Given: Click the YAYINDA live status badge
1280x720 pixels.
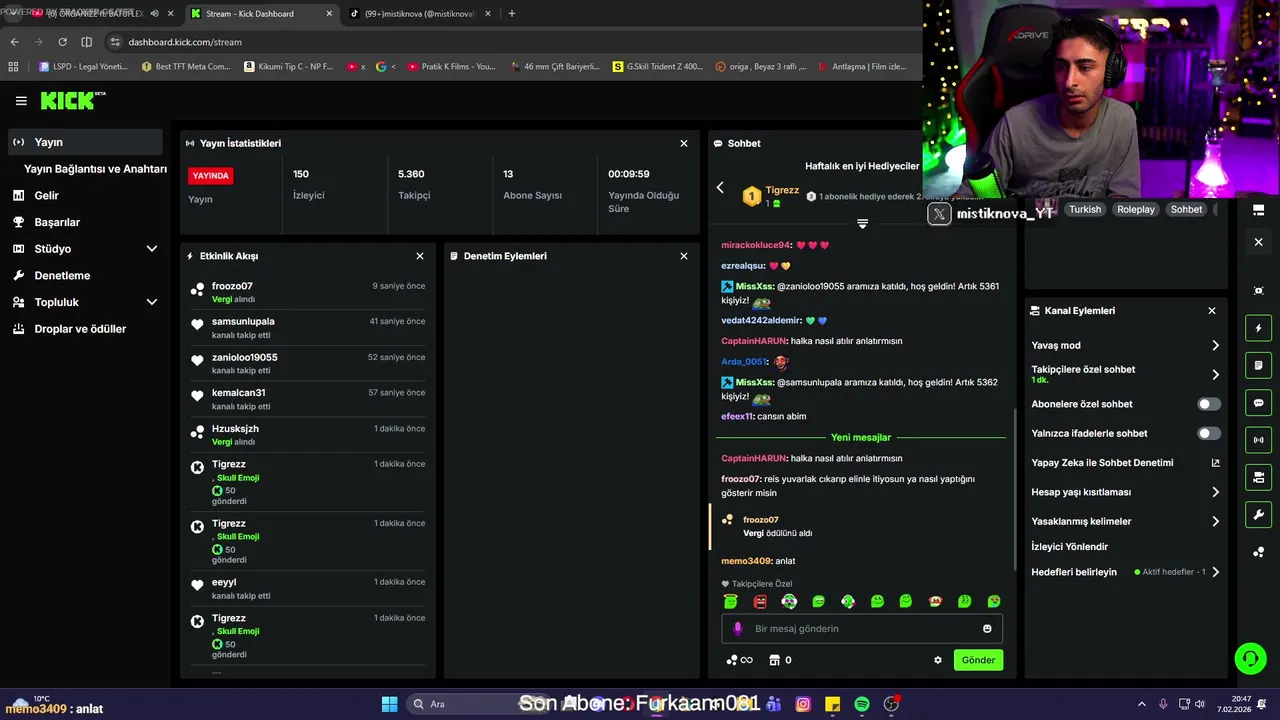Looking at the screenshot, I should [211, 176].
